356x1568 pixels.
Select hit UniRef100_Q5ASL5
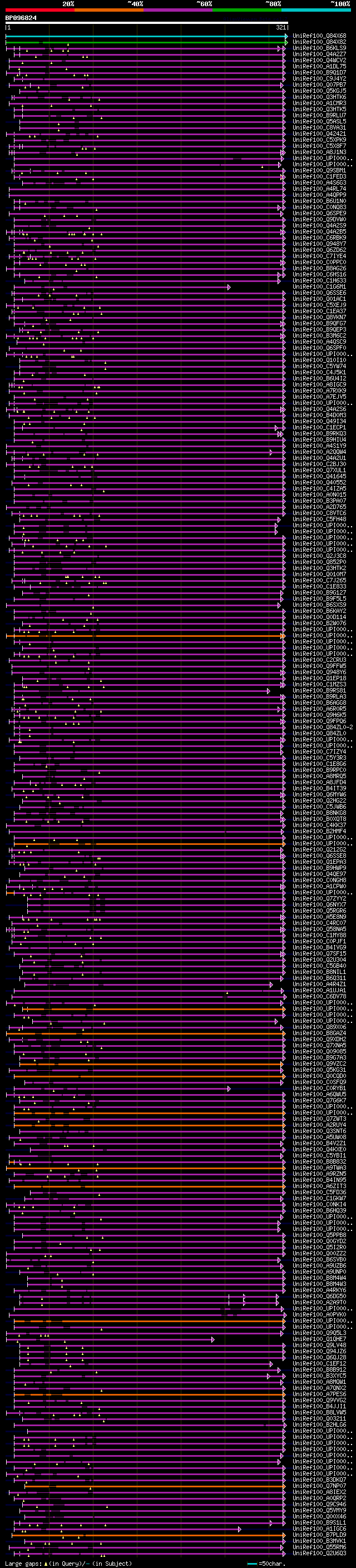coord(319,121)
